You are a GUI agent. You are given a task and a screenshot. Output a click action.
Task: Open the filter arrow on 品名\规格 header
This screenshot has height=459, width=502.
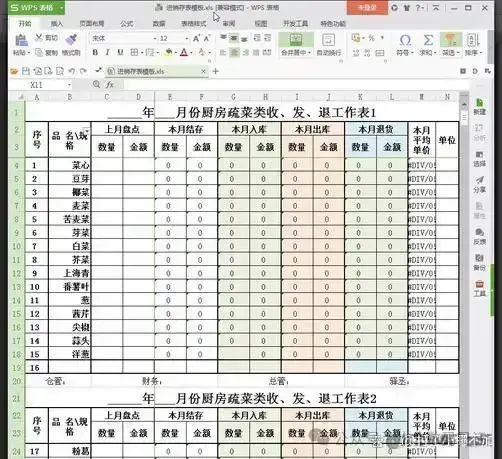pos(87,131)
